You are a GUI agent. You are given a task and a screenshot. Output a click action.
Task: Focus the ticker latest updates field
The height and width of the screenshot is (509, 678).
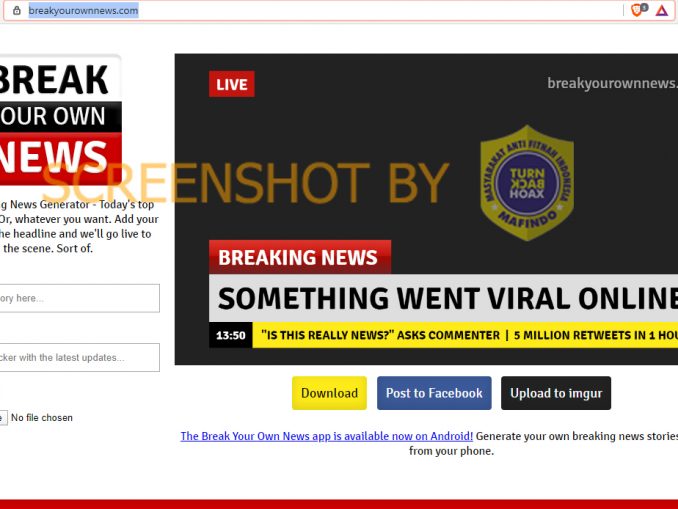tap(80, 357)
